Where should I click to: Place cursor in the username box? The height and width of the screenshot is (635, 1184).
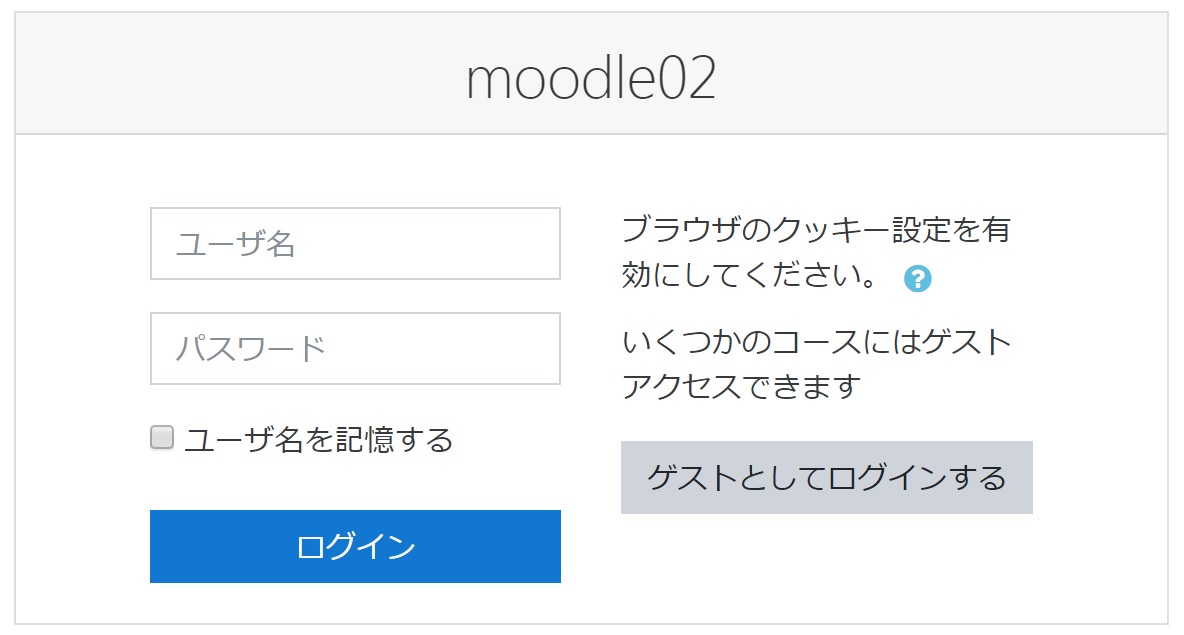pyautogui.click(x=355, y=244)
